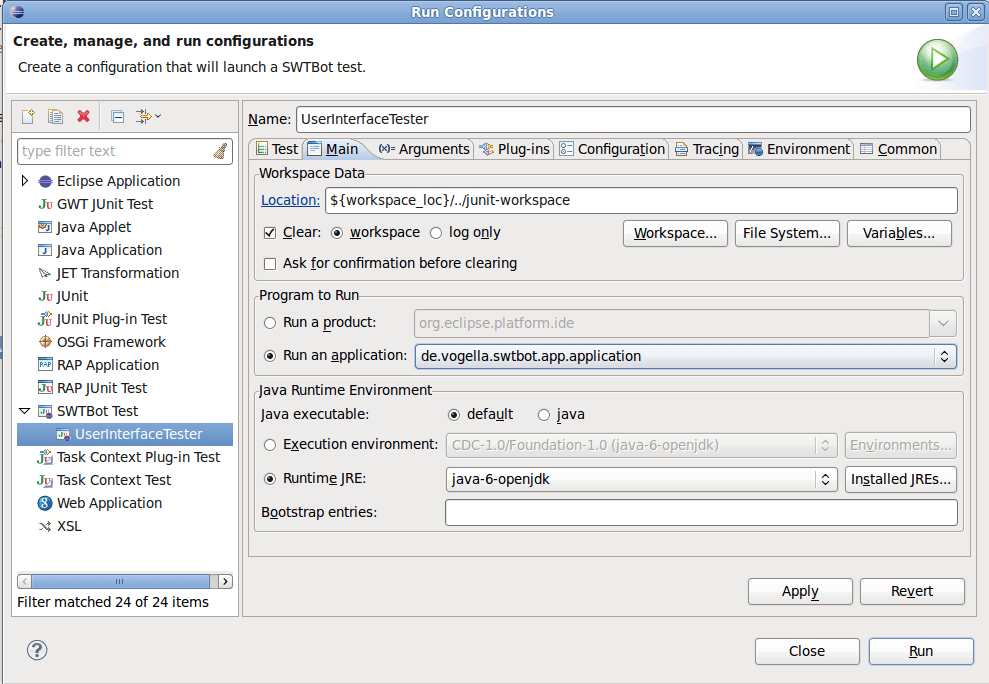Click the Apply button
This screenshot has height=684, width=989.
pos(800,591)
